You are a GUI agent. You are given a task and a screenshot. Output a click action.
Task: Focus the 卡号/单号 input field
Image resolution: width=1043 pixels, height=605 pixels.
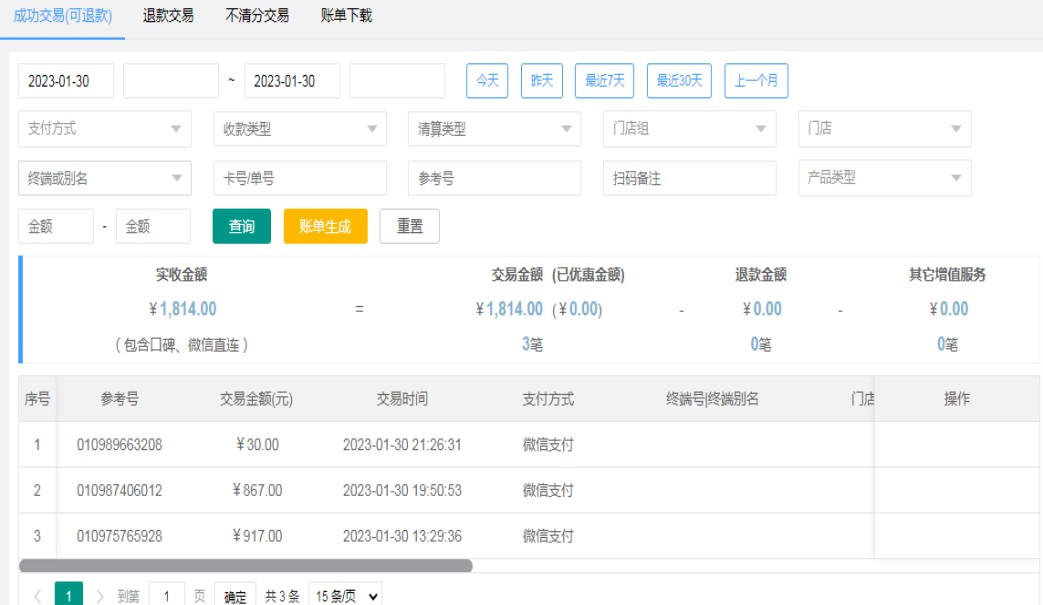(x=299, y=178)
